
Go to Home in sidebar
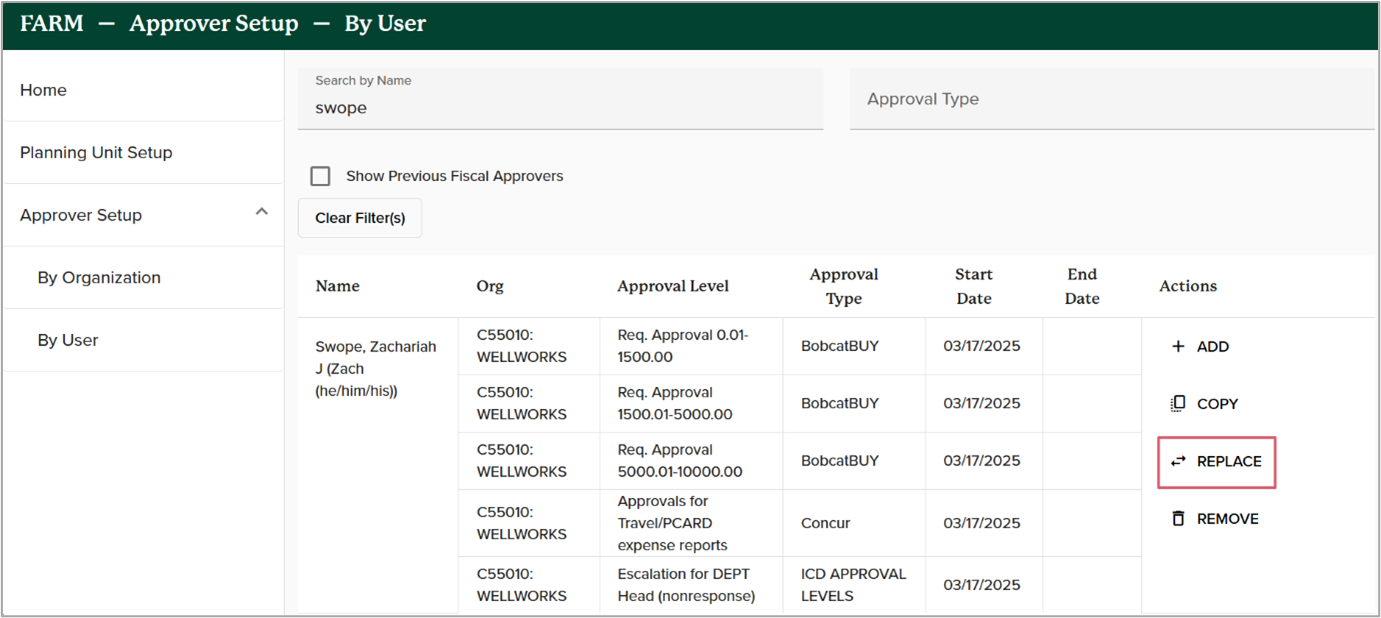[43, 90]
